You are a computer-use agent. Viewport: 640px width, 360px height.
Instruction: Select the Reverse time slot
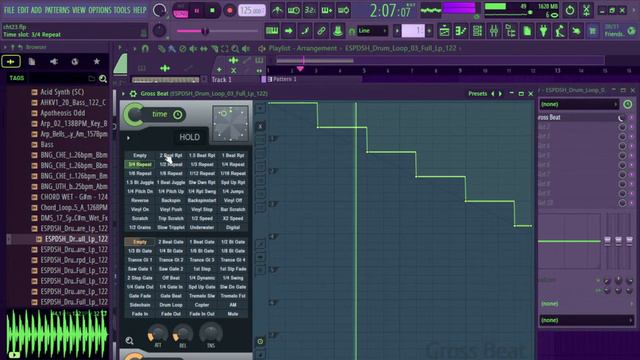tap(140, 200)
